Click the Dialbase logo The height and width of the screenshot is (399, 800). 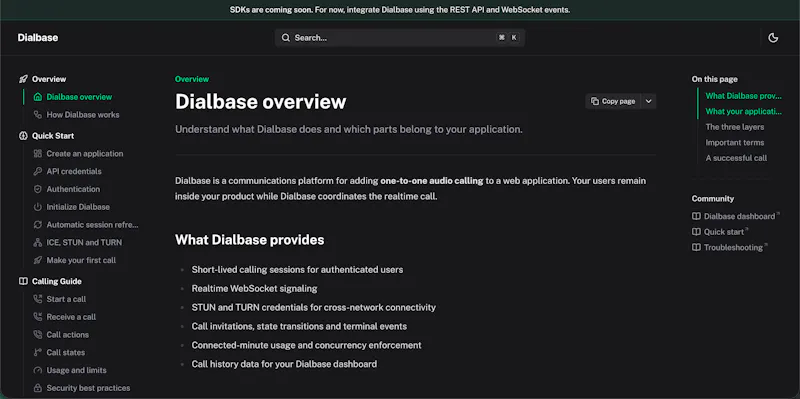[38, 38]
